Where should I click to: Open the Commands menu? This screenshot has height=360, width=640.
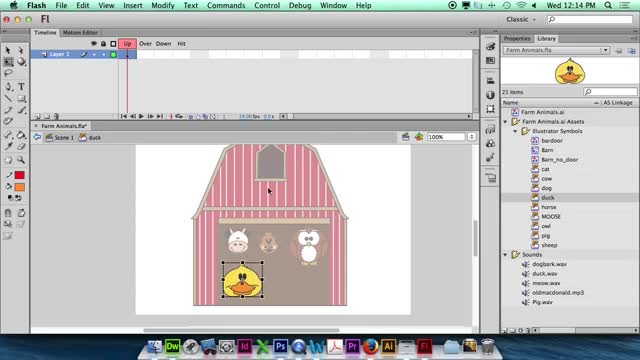point(226,5)
